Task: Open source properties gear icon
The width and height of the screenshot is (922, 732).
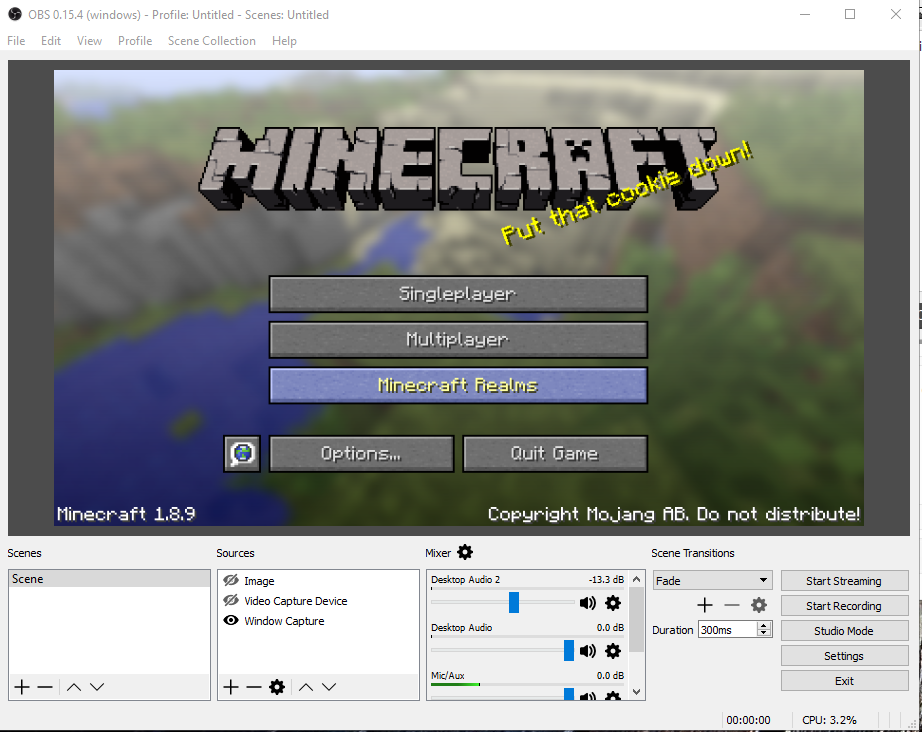Action: [x=277, y=687]
